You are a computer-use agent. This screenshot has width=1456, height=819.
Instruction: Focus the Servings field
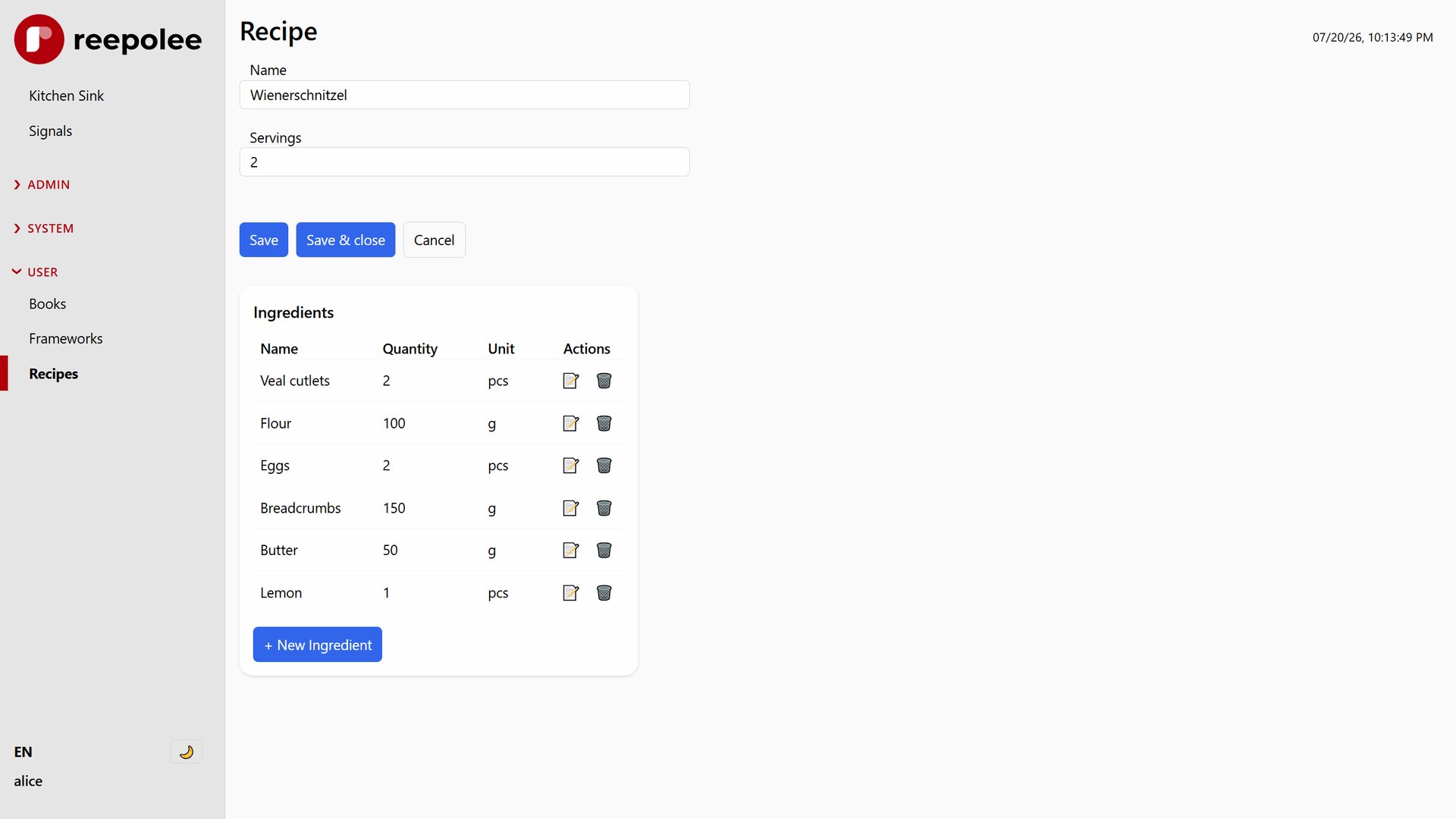click(465, 162)
